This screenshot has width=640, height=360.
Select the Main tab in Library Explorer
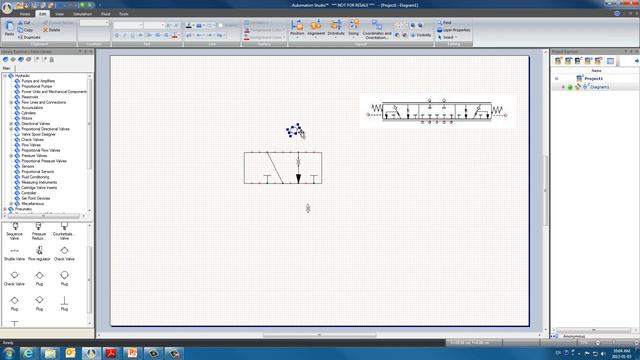6,68
